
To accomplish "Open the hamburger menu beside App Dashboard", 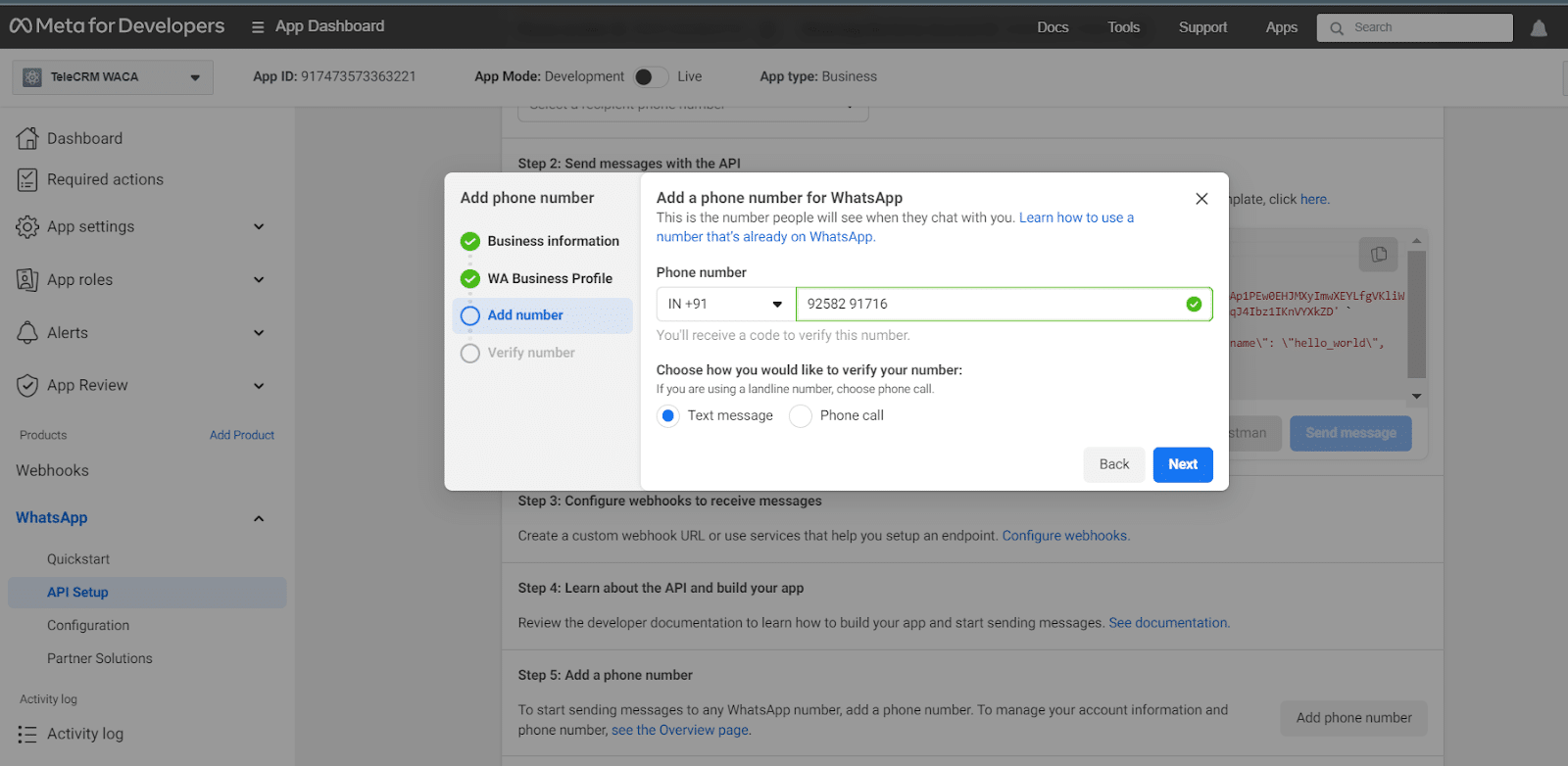I will (258, 27).
